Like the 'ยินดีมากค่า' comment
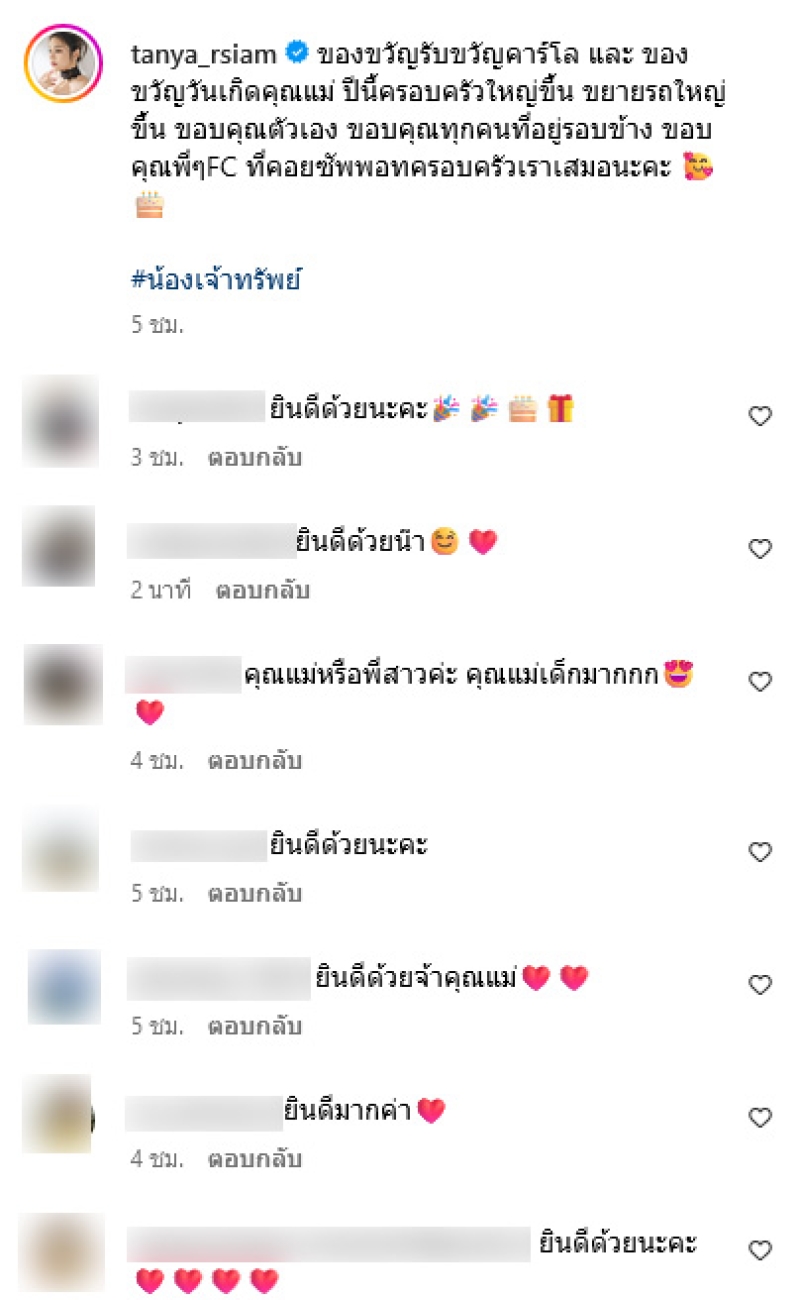Image resolution: width=800 pixels, height=1300 pixels. 760,1117
